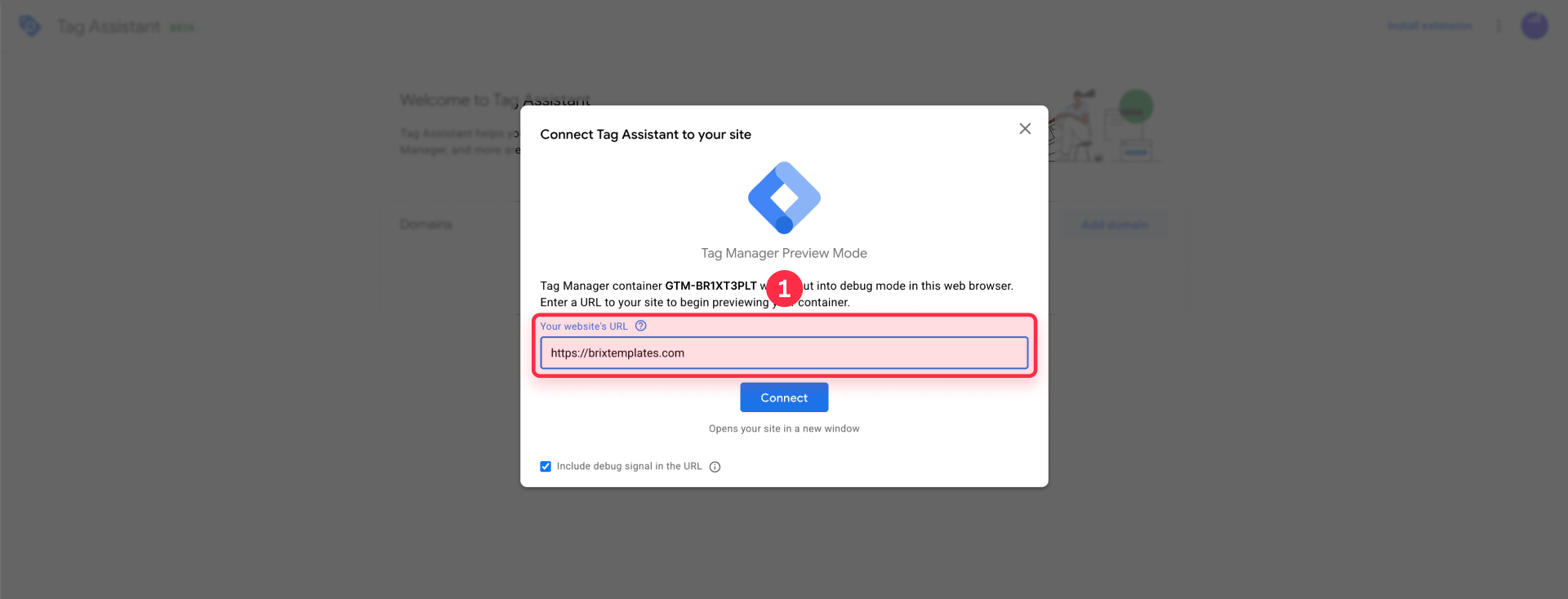The image size is (1568, 599).
Task: Open the three-dot overflow menu
Action: pyautogui.click(x=1499, y=25)
